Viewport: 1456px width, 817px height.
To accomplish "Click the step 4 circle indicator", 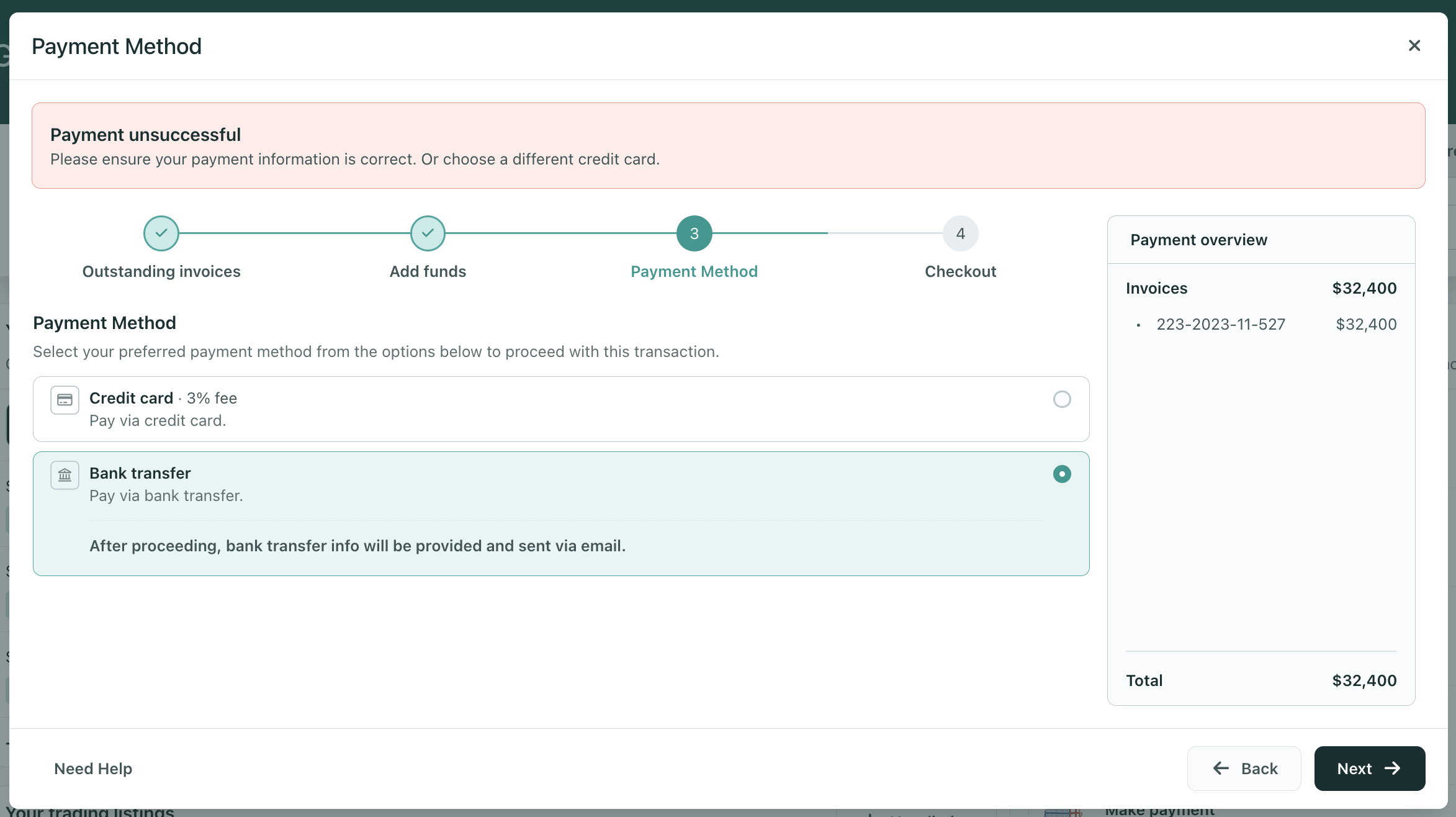I will click(x=960, y=233).
